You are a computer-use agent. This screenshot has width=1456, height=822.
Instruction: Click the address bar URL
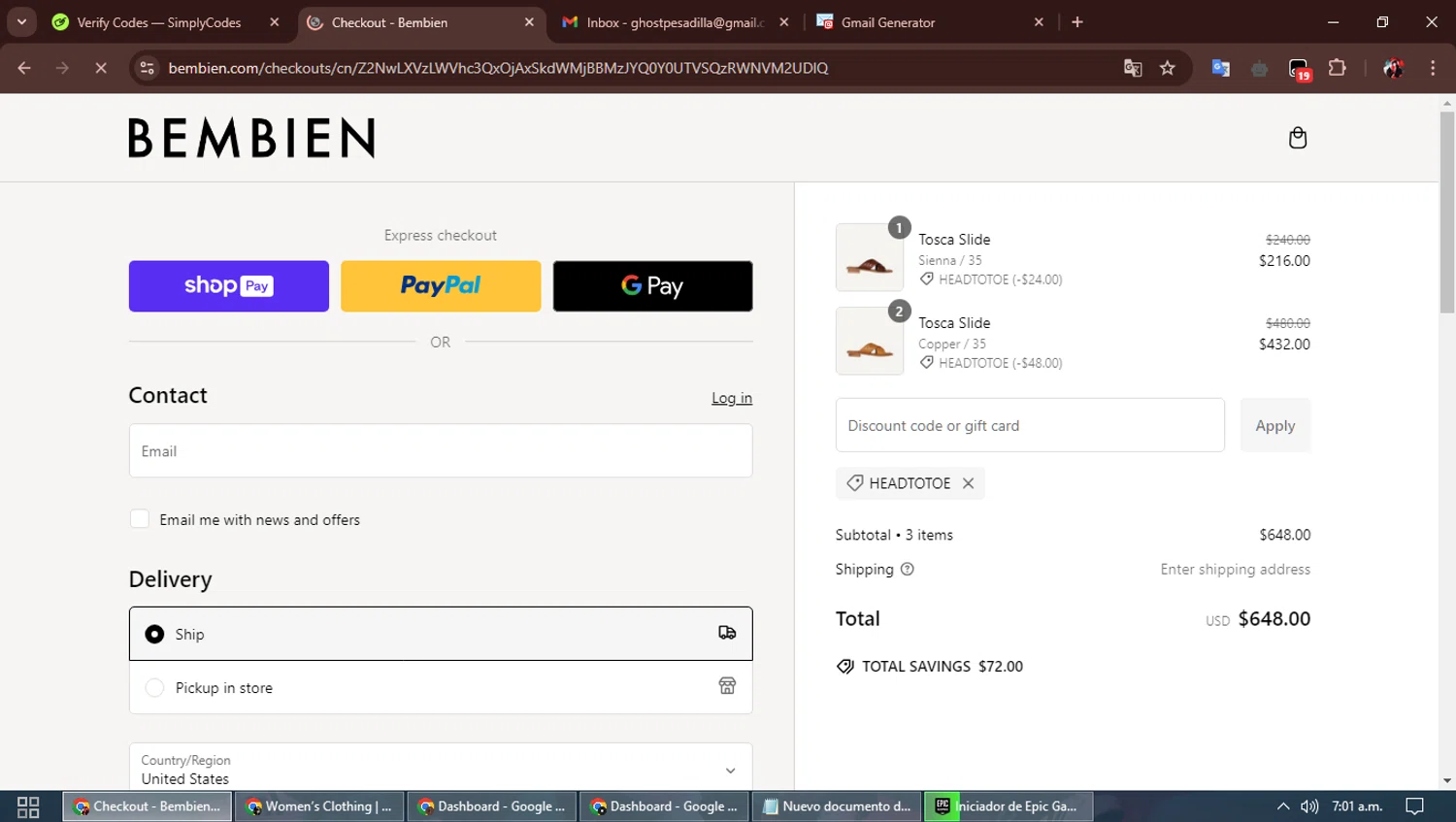498,68
